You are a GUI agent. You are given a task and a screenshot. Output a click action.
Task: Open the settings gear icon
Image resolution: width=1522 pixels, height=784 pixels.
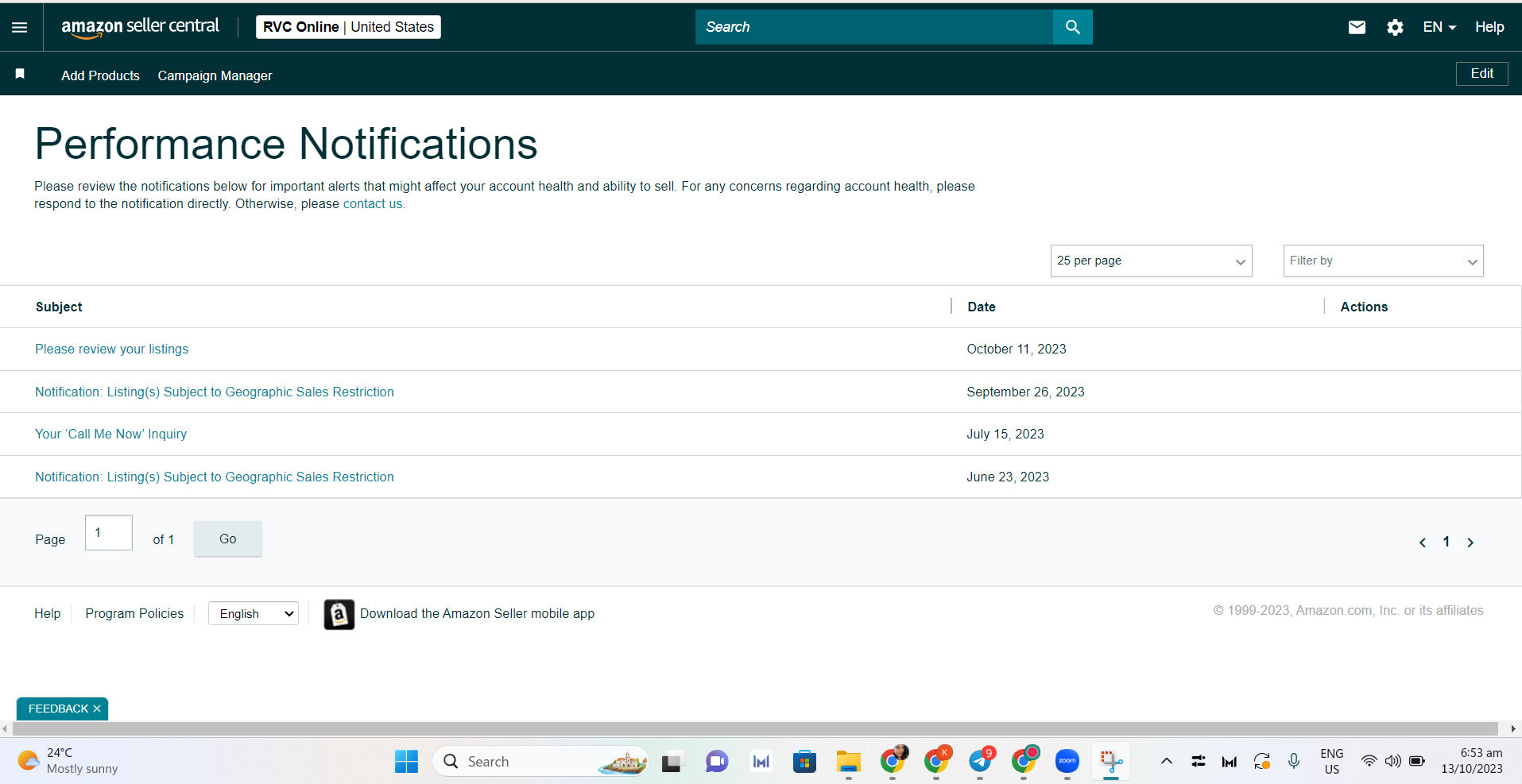[1395, 28]
